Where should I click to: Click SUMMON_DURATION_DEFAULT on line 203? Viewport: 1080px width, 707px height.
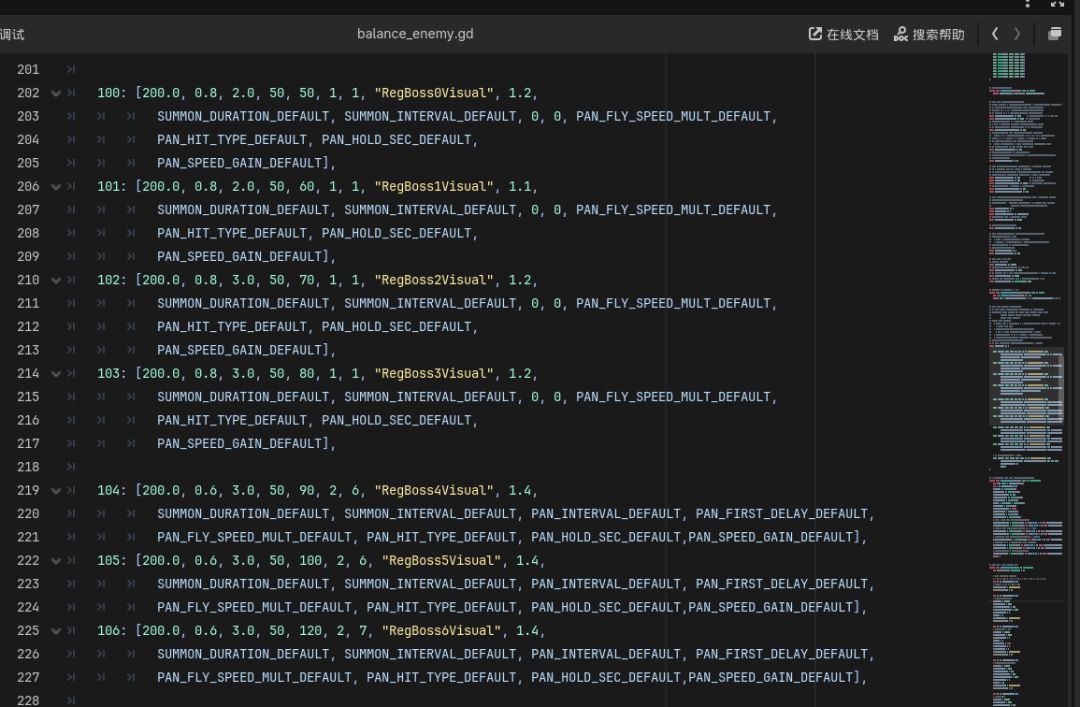coord(243,116)
